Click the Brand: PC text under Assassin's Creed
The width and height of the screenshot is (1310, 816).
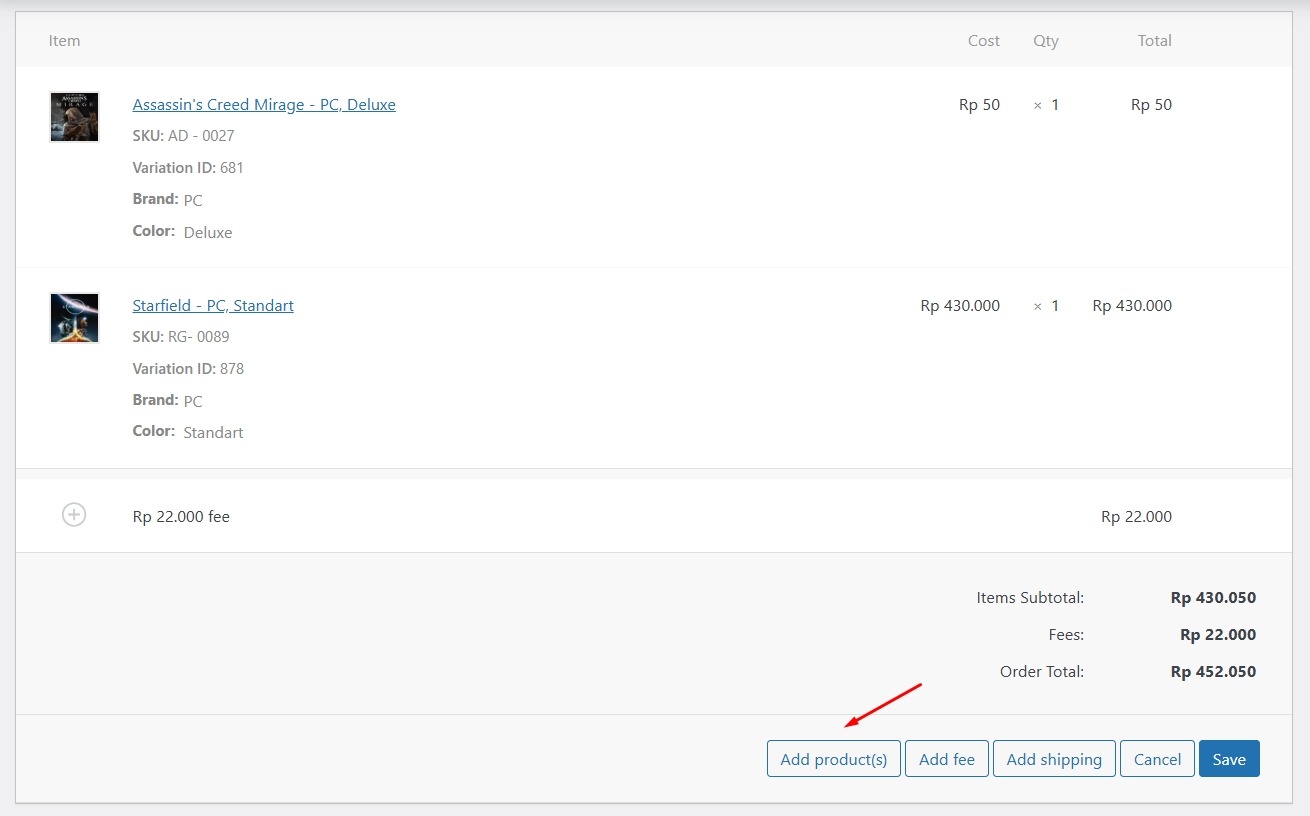click(167, 200)
